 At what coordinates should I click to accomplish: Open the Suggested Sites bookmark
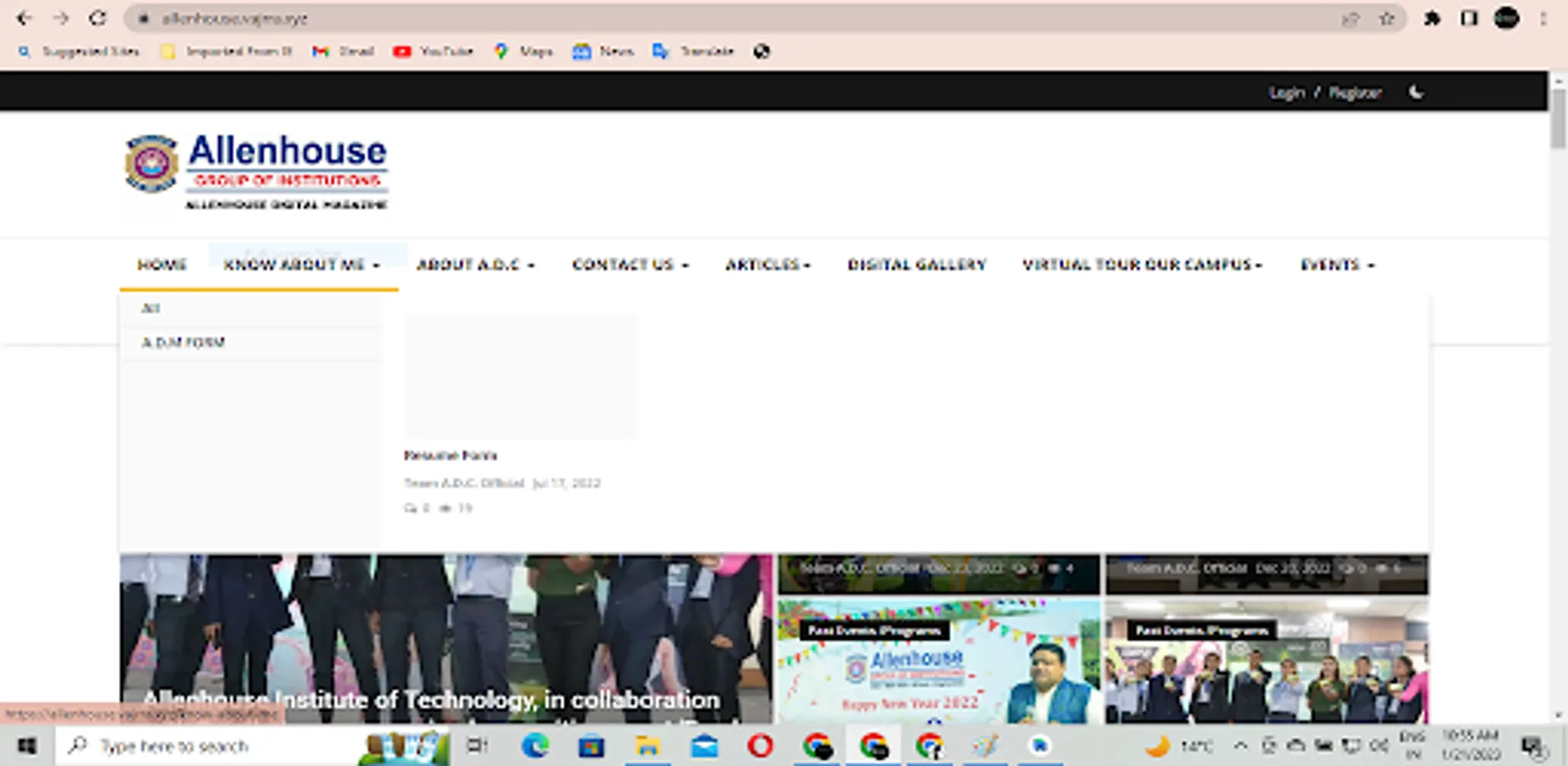pos(78,51)
